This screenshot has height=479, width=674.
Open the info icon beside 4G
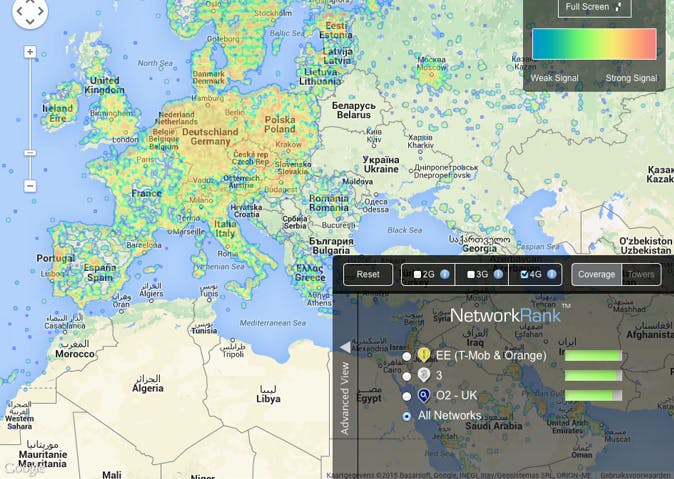coord(551,274)
